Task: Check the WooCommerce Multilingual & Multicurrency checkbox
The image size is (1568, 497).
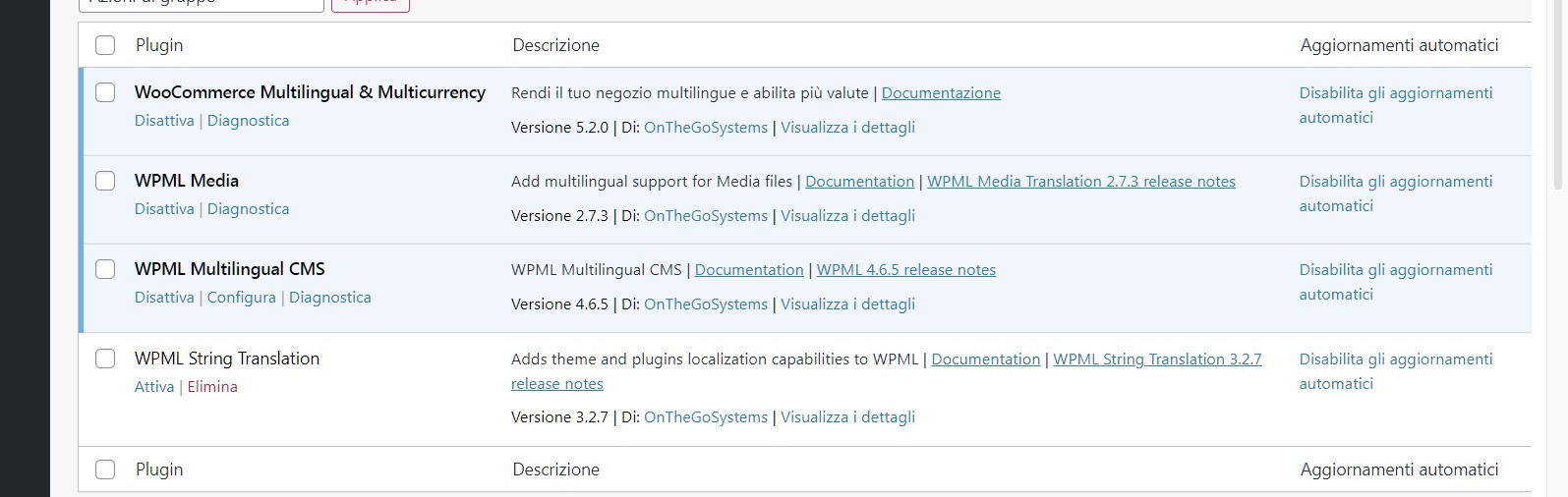Action: (105, 92)
